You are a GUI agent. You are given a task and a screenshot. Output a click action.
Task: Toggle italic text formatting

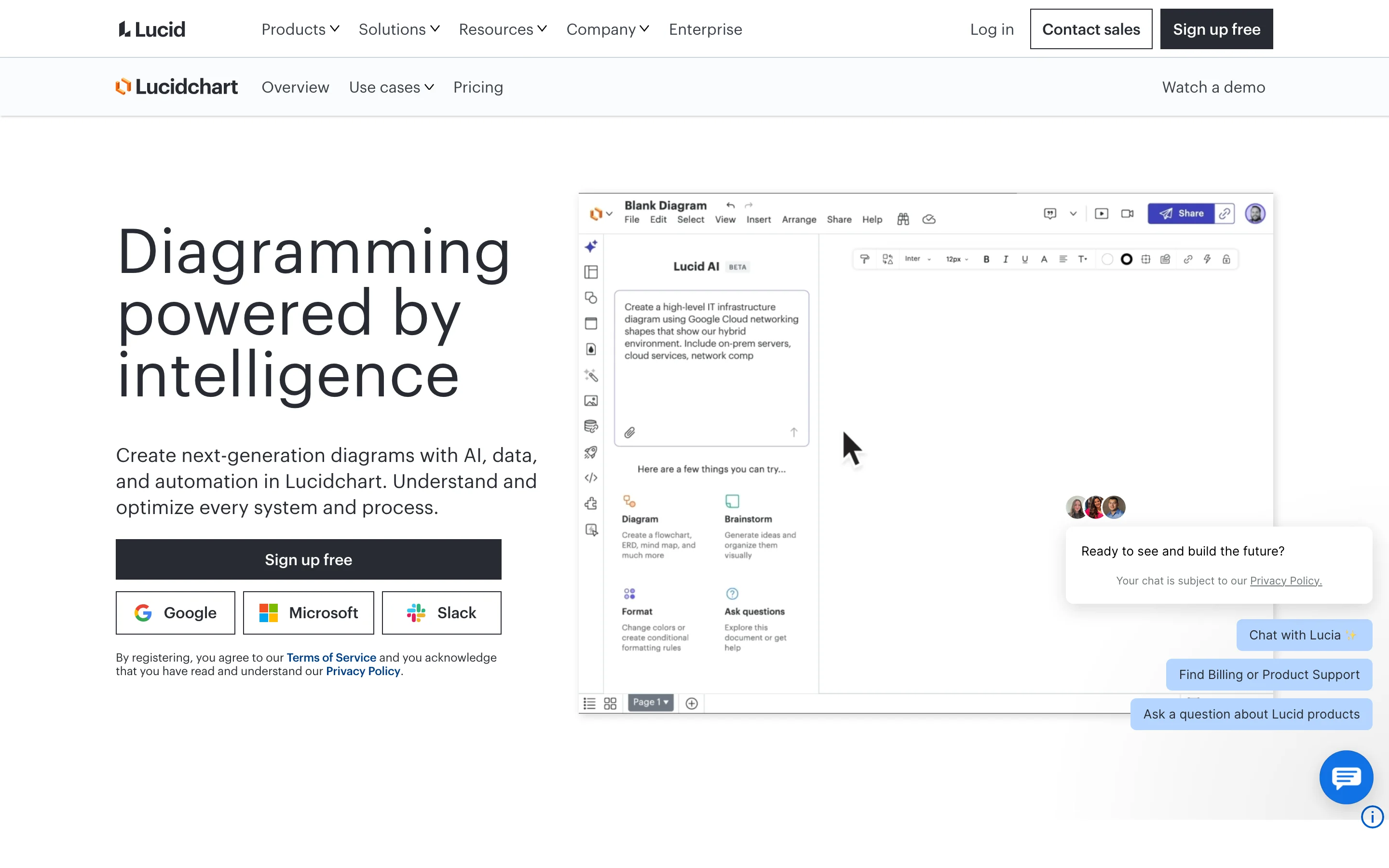(x=1005, y=259)
